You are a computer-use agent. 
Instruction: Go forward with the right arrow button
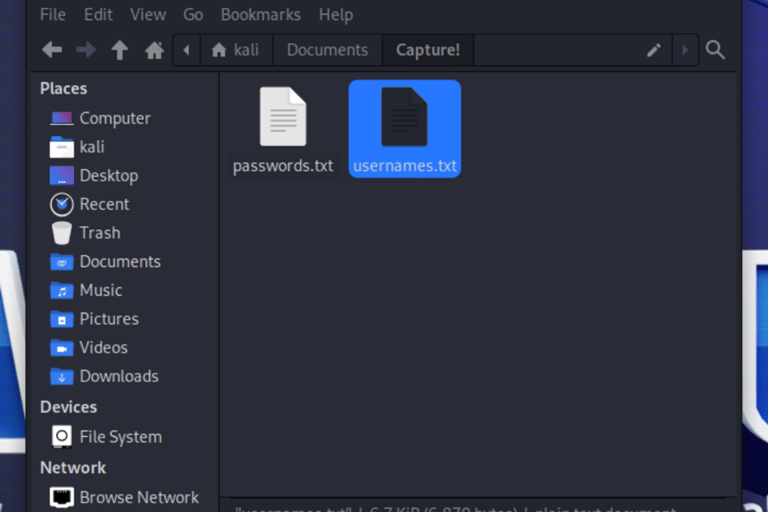click(x=86, y=49)
